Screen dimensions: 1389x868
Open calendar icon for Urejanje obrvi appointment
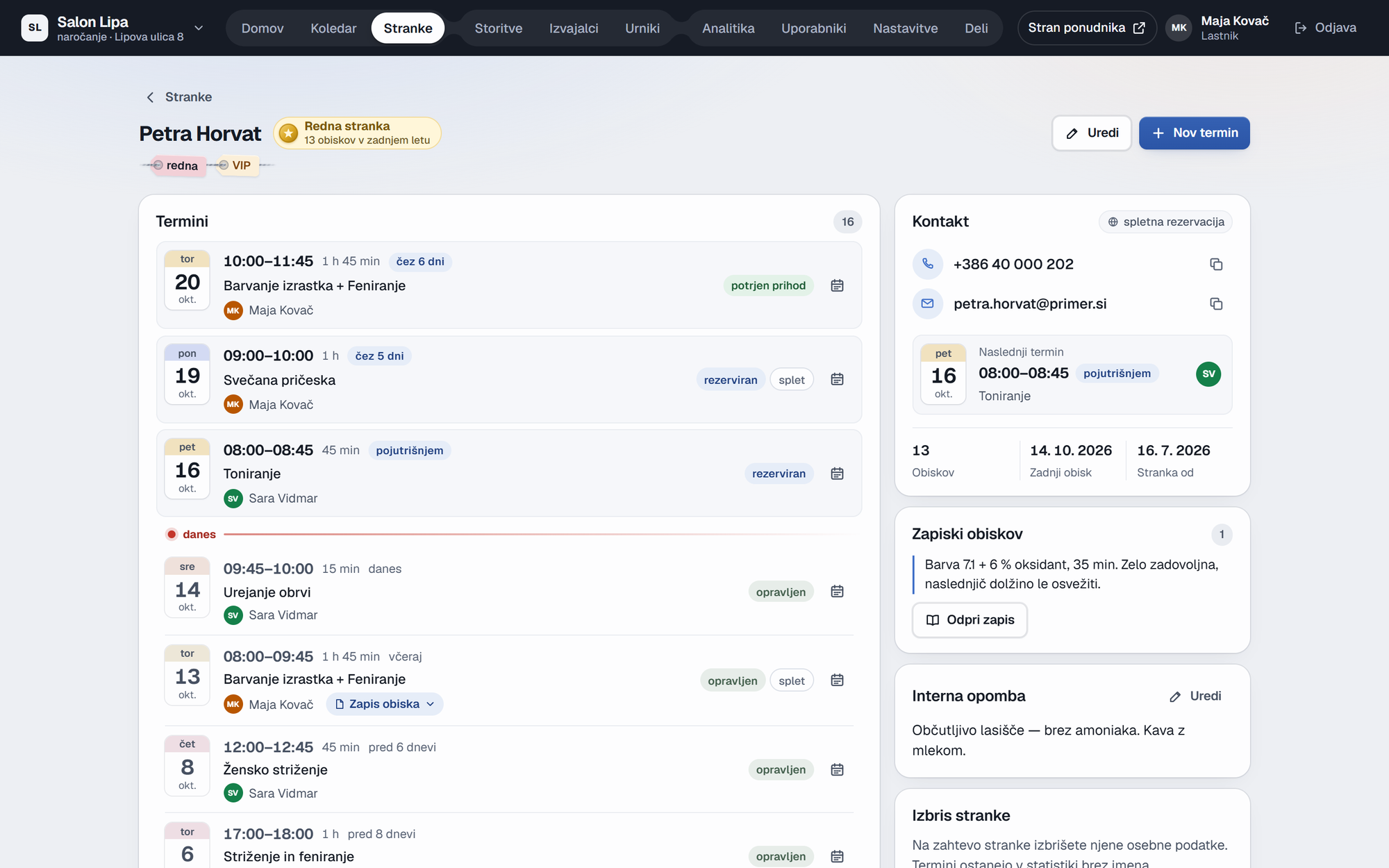(837, 592)
